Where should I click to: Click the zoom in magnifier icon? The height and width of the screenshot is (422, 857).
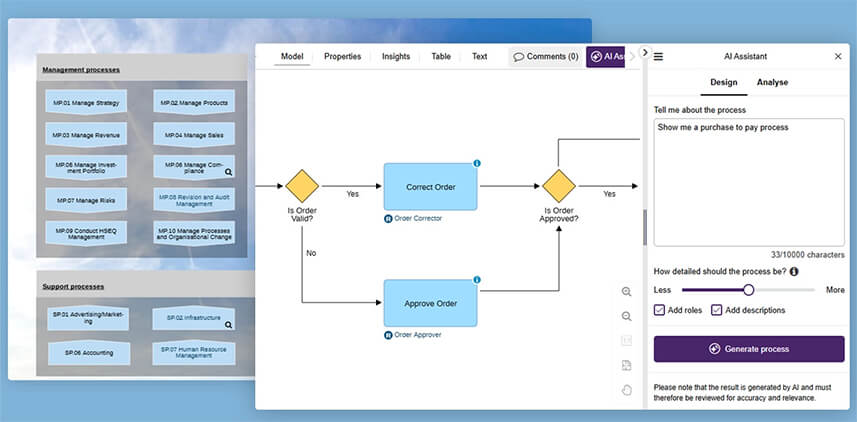tap(627, 292)
